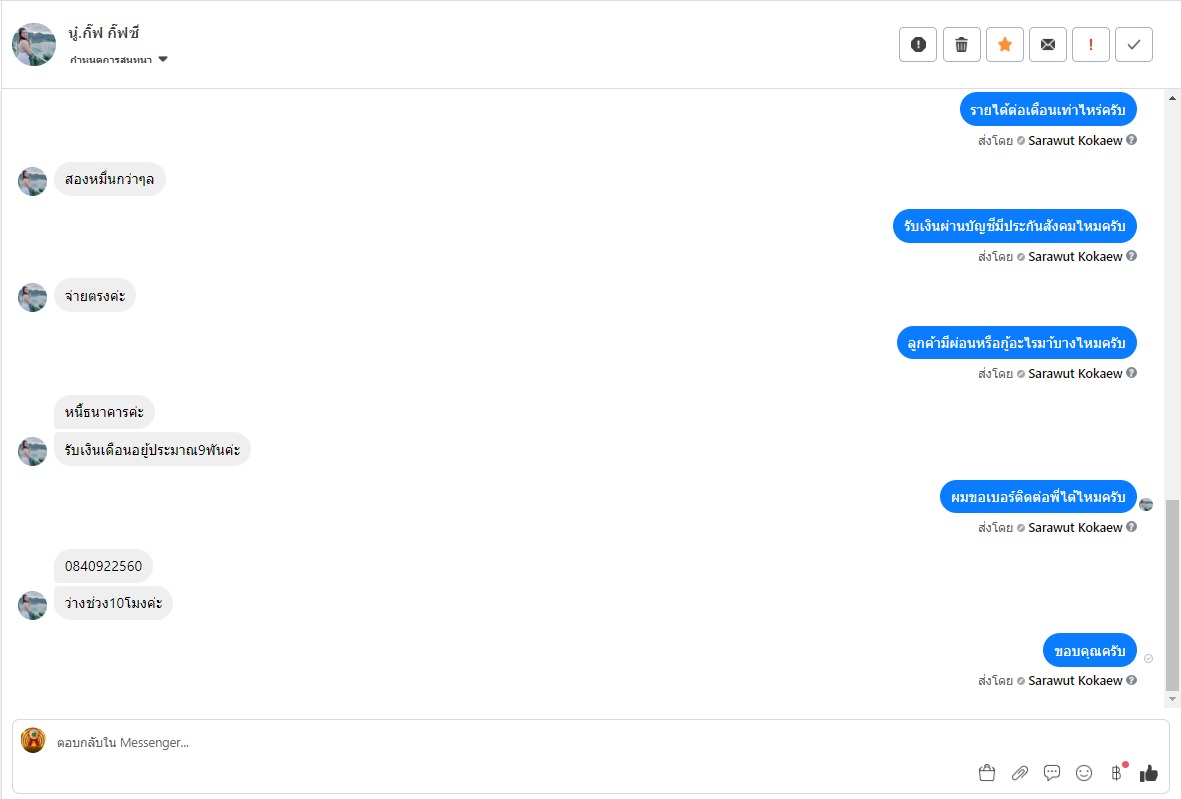Mark conversation unread with envelope icon
This screenshot has height=799, width=1181.
click(x=1048, y=44)
